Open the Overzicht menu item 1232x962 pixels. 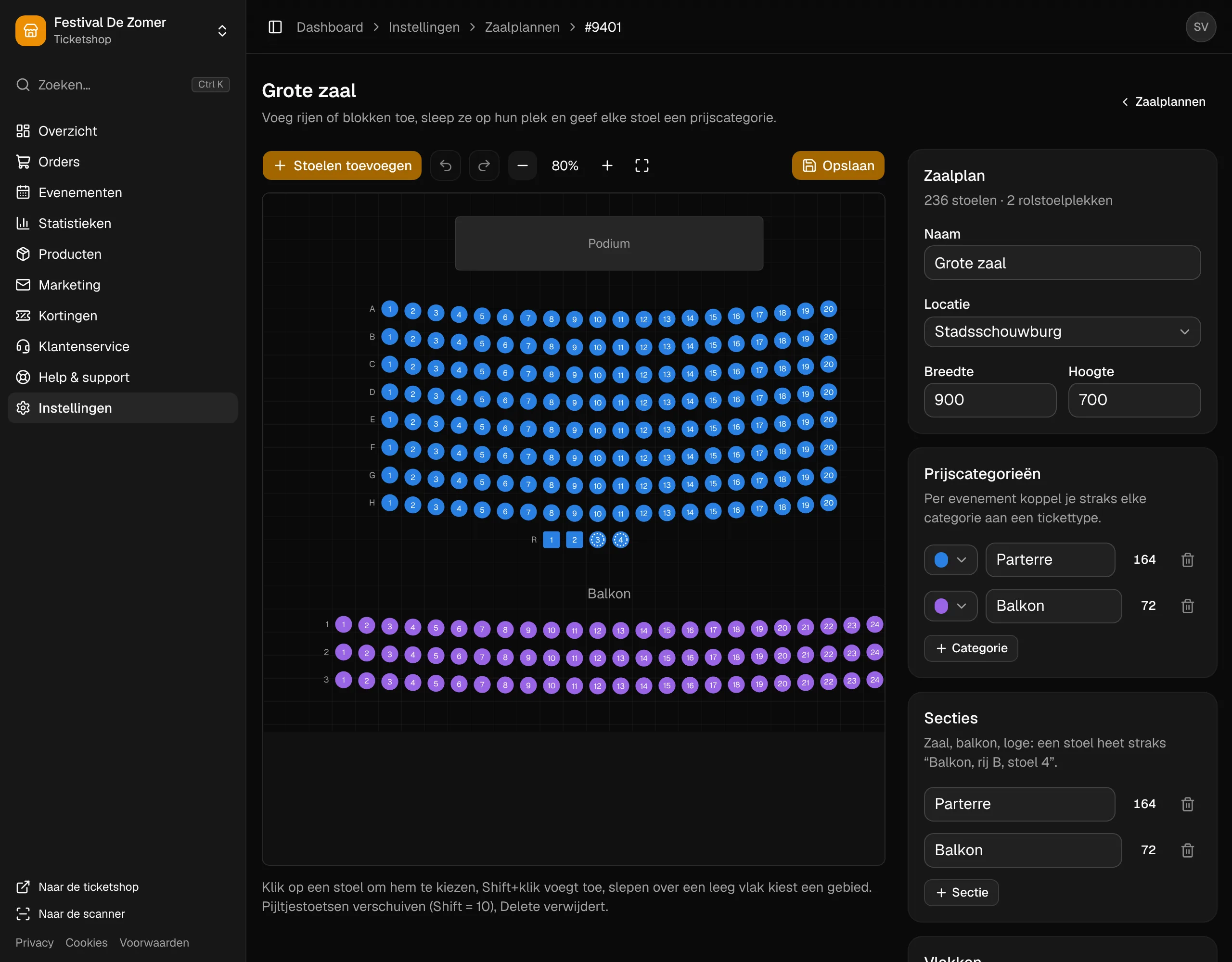(x=123, y=131)
